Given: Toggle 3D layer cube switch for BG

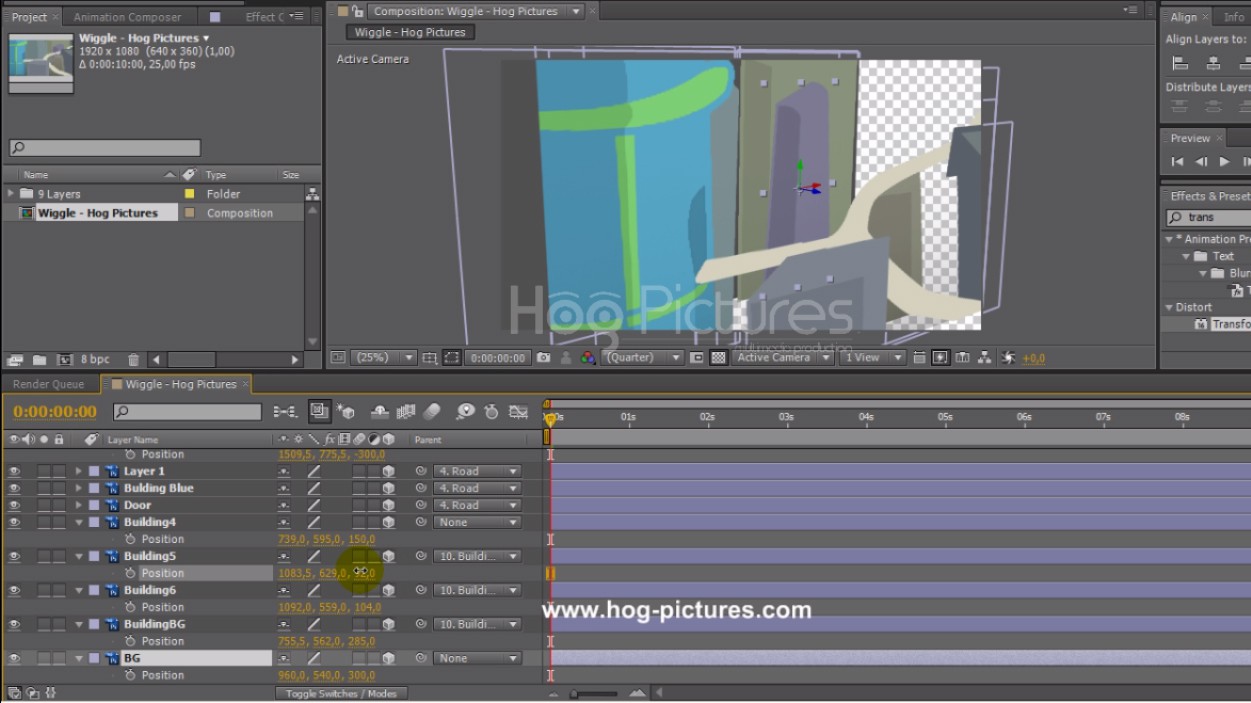Looking at the screenshot, I should coord(388,658).
